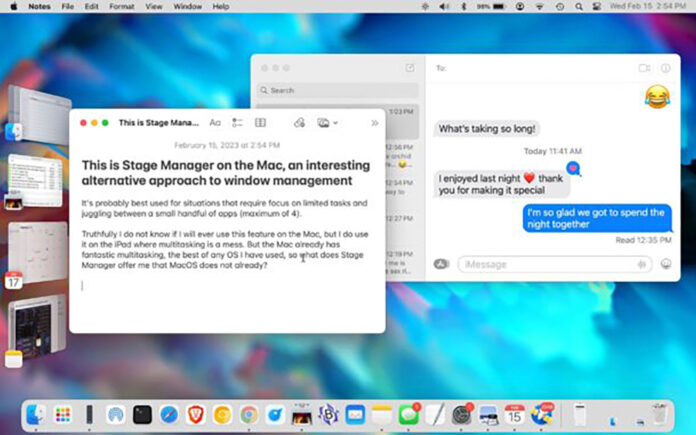696x435 pixels.
Task: Open the text format Aa button in Notes
Action: click(215, 123)
